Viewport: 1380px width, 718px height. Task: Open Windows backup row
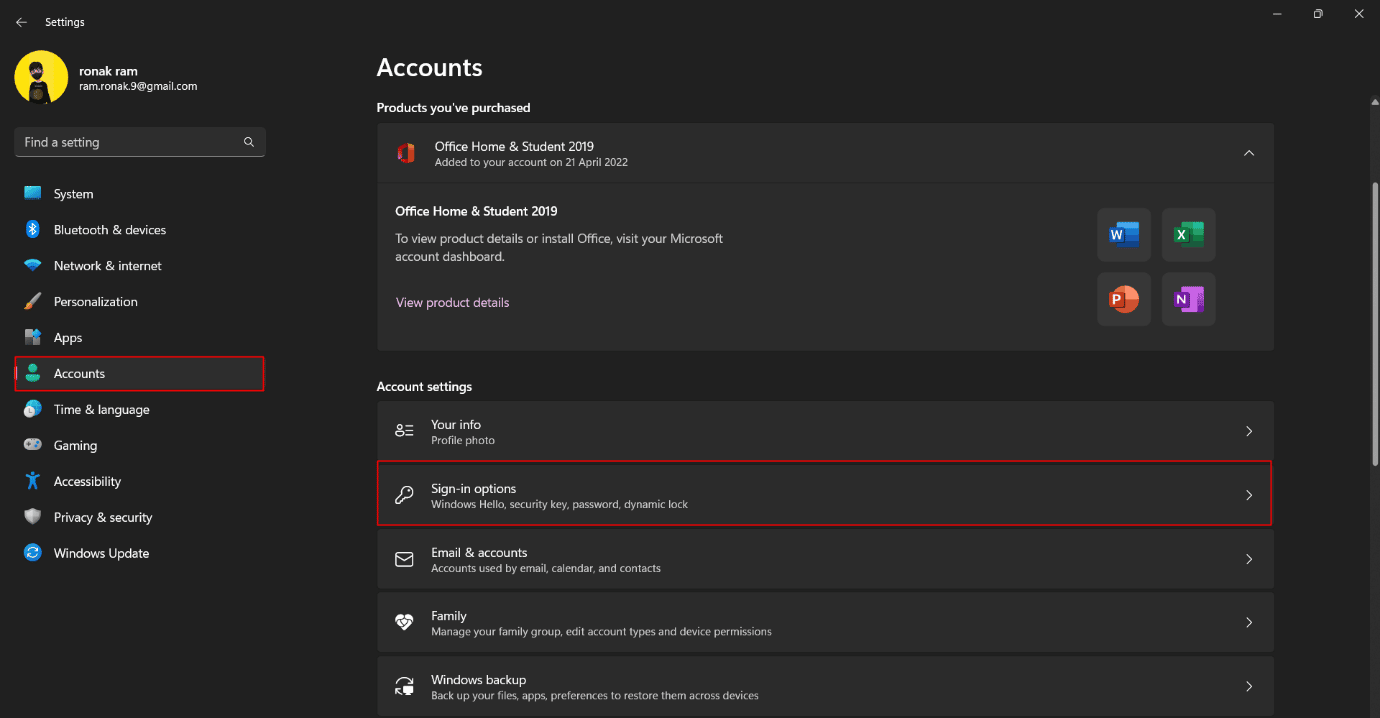[825, 686]
